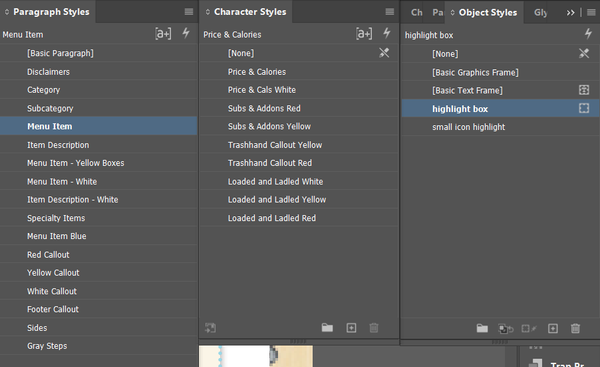This screenshot has width=600, height=367.
Task: Apply Item Description - White style
Action: [x=99, y=199]
